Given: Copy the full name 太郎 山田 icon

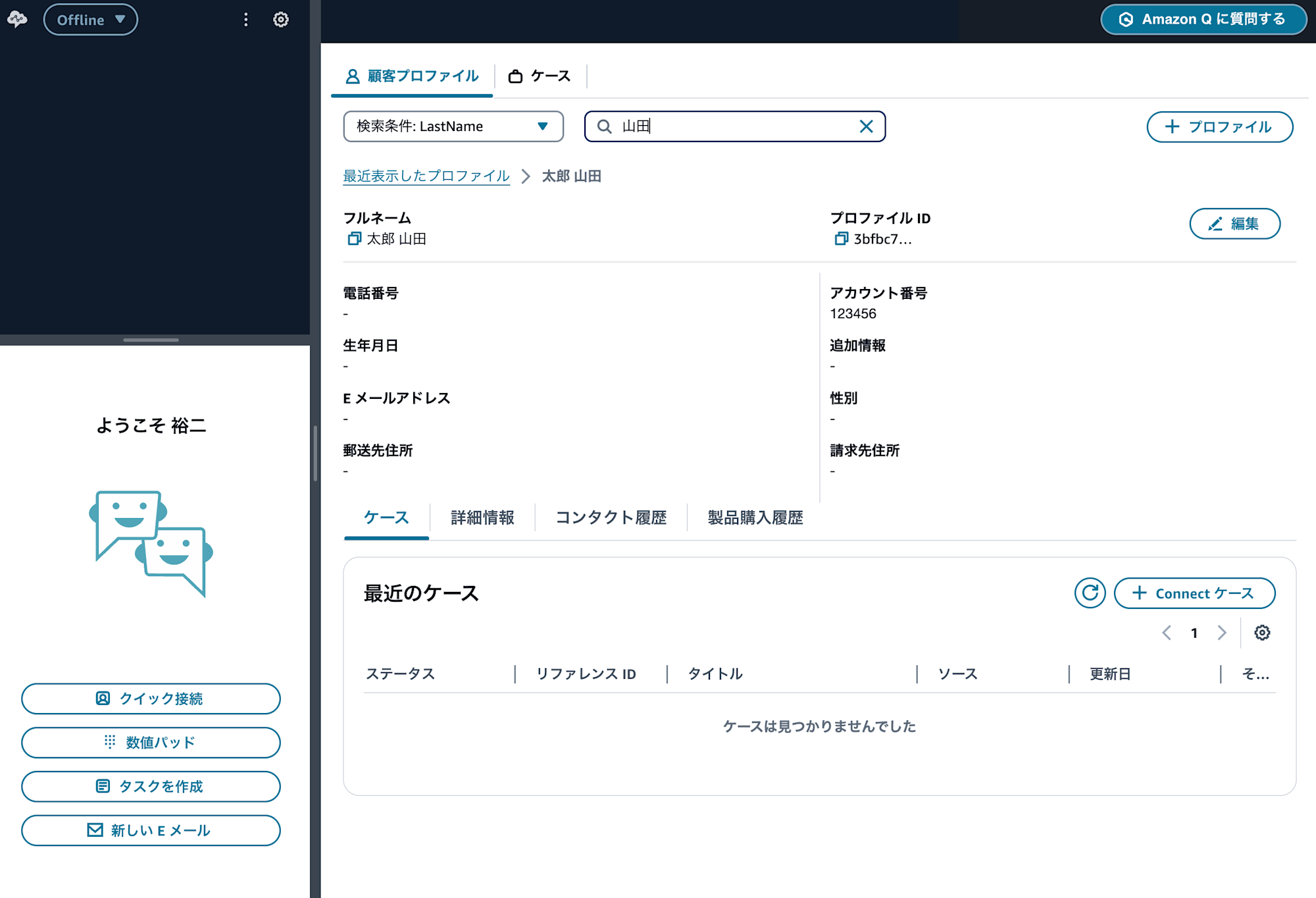Looking at the screenshot, I should [x=354, y=238].
